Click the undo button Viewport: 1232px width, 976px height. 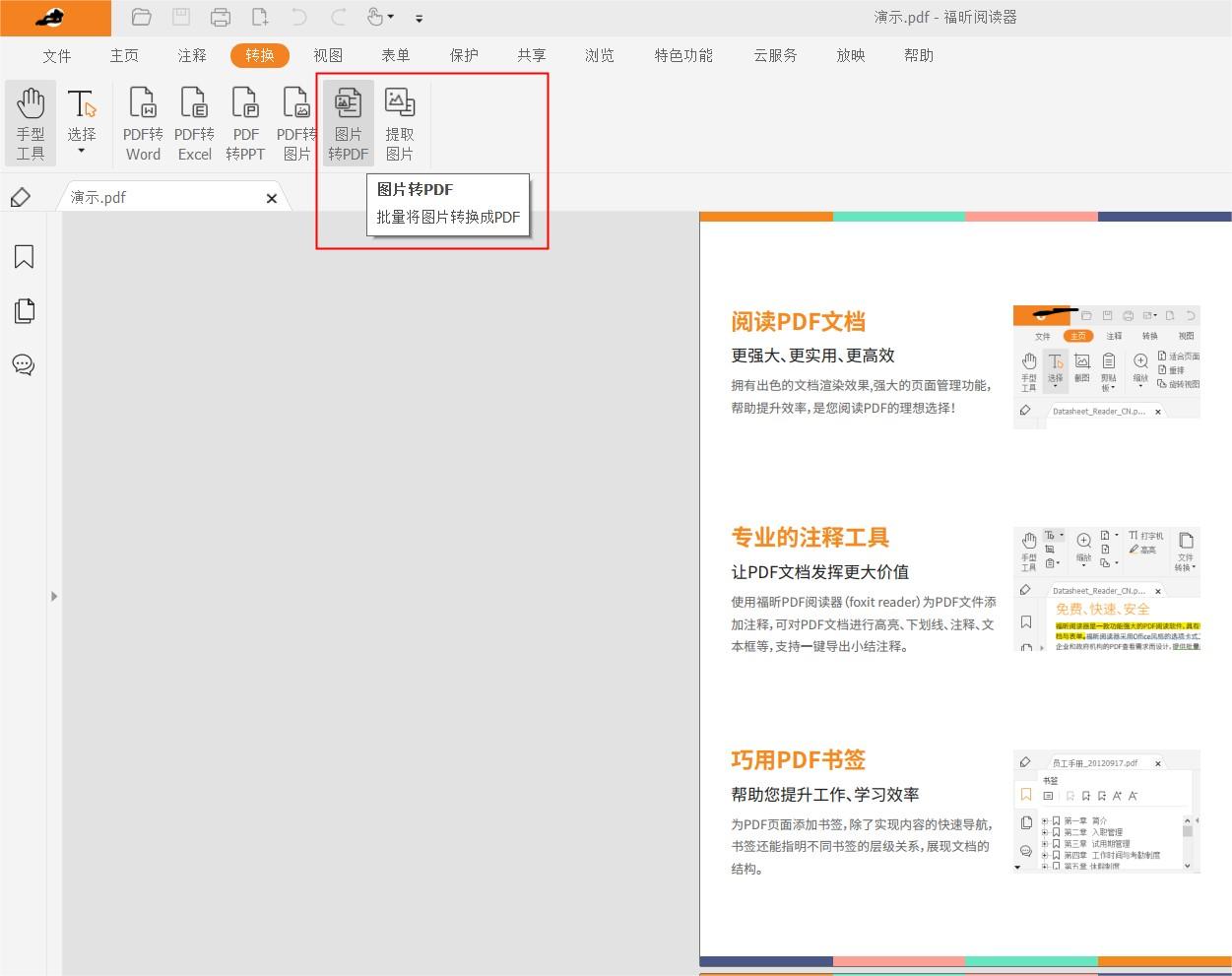[x=297, y=17]
